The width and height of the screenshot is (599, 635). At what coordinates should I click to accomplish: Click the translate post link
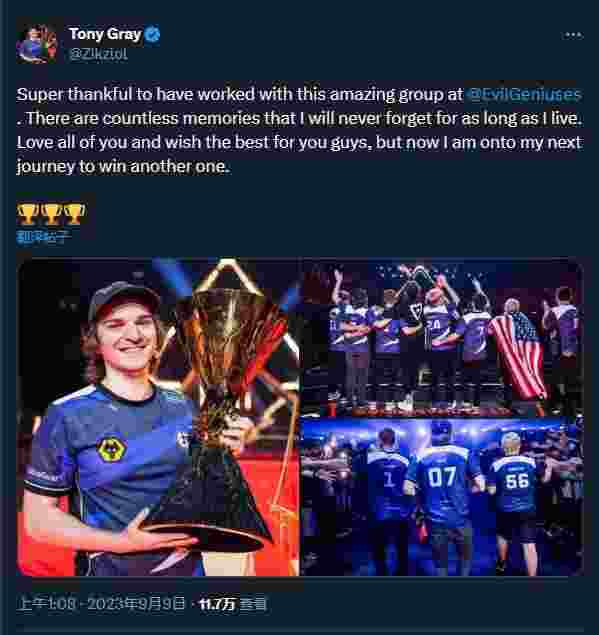tap(43, 237)
